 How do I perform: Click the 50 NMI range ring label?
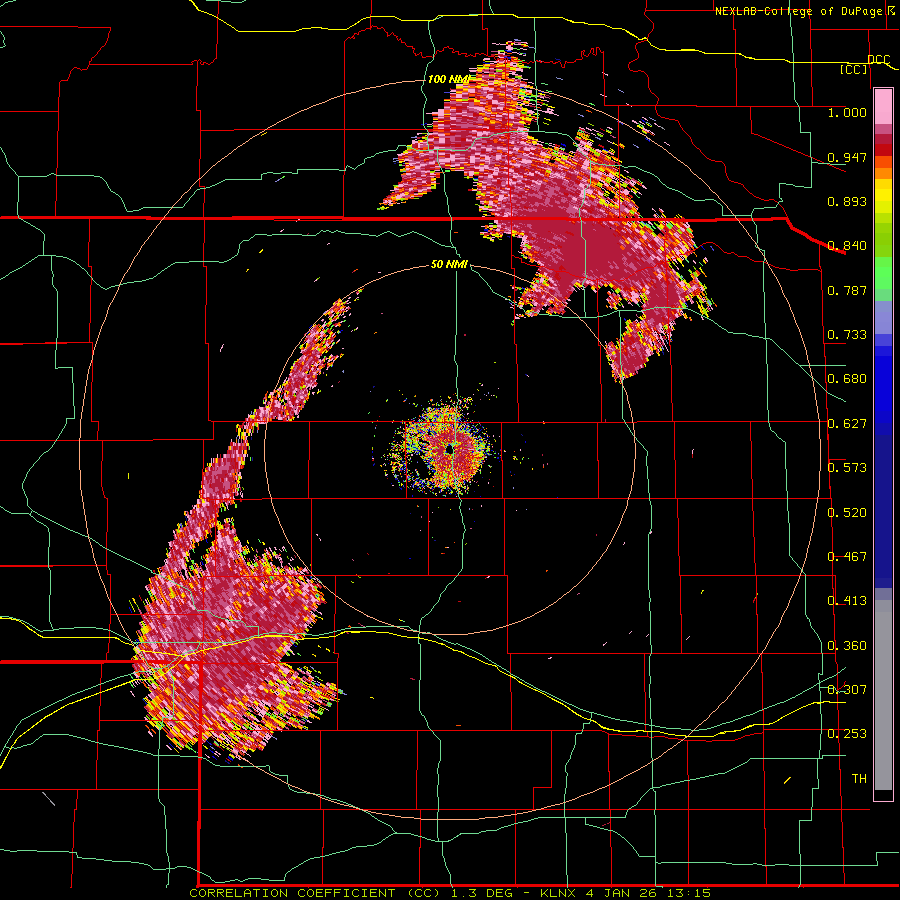tap(449, 264)
